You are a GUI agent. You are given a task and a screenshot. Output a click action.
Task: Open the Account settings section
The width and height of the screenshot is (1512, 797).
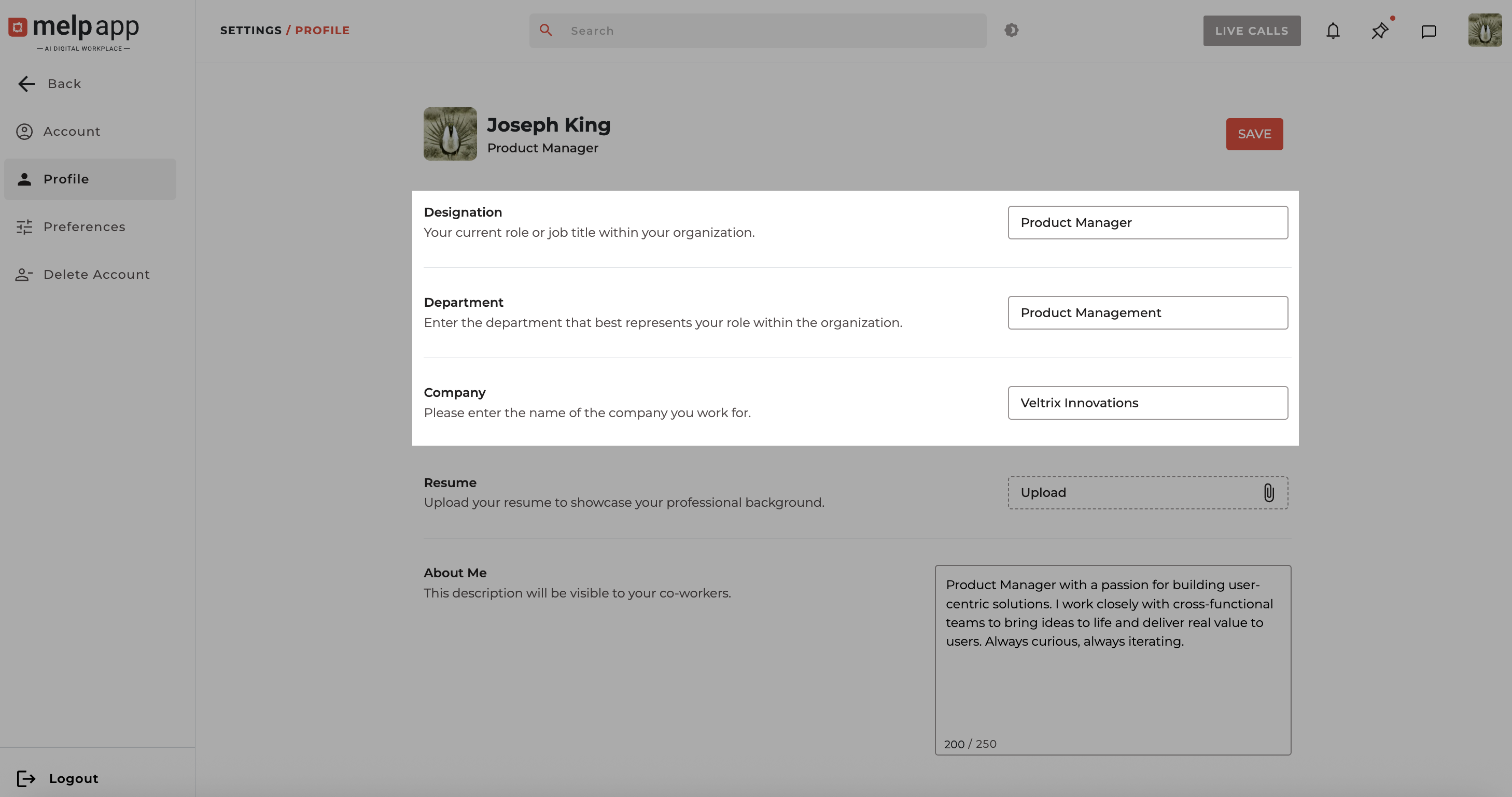[72, 132]
